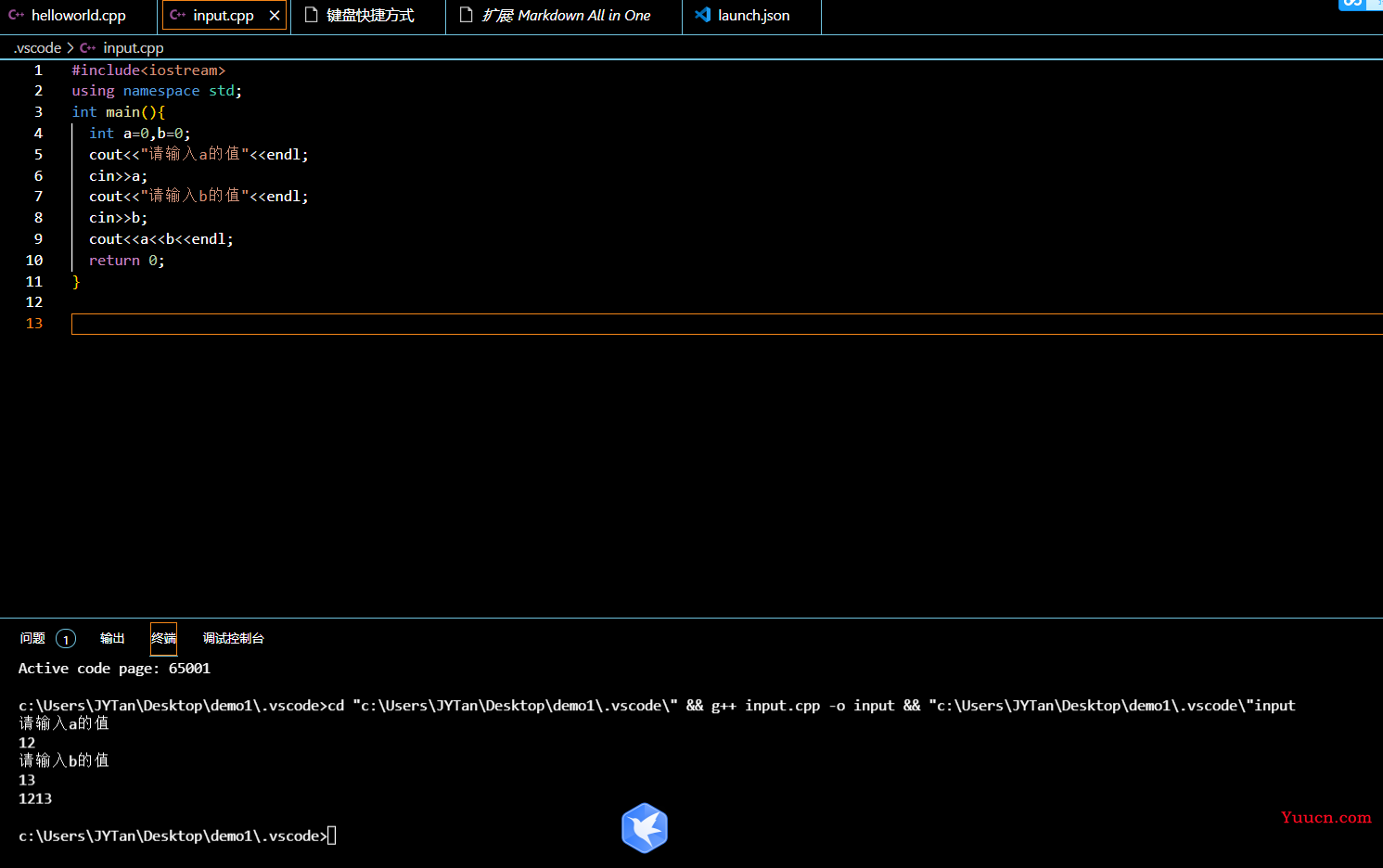Open the 扩展 Markdown All in One tab

click(x=565, y=16)
